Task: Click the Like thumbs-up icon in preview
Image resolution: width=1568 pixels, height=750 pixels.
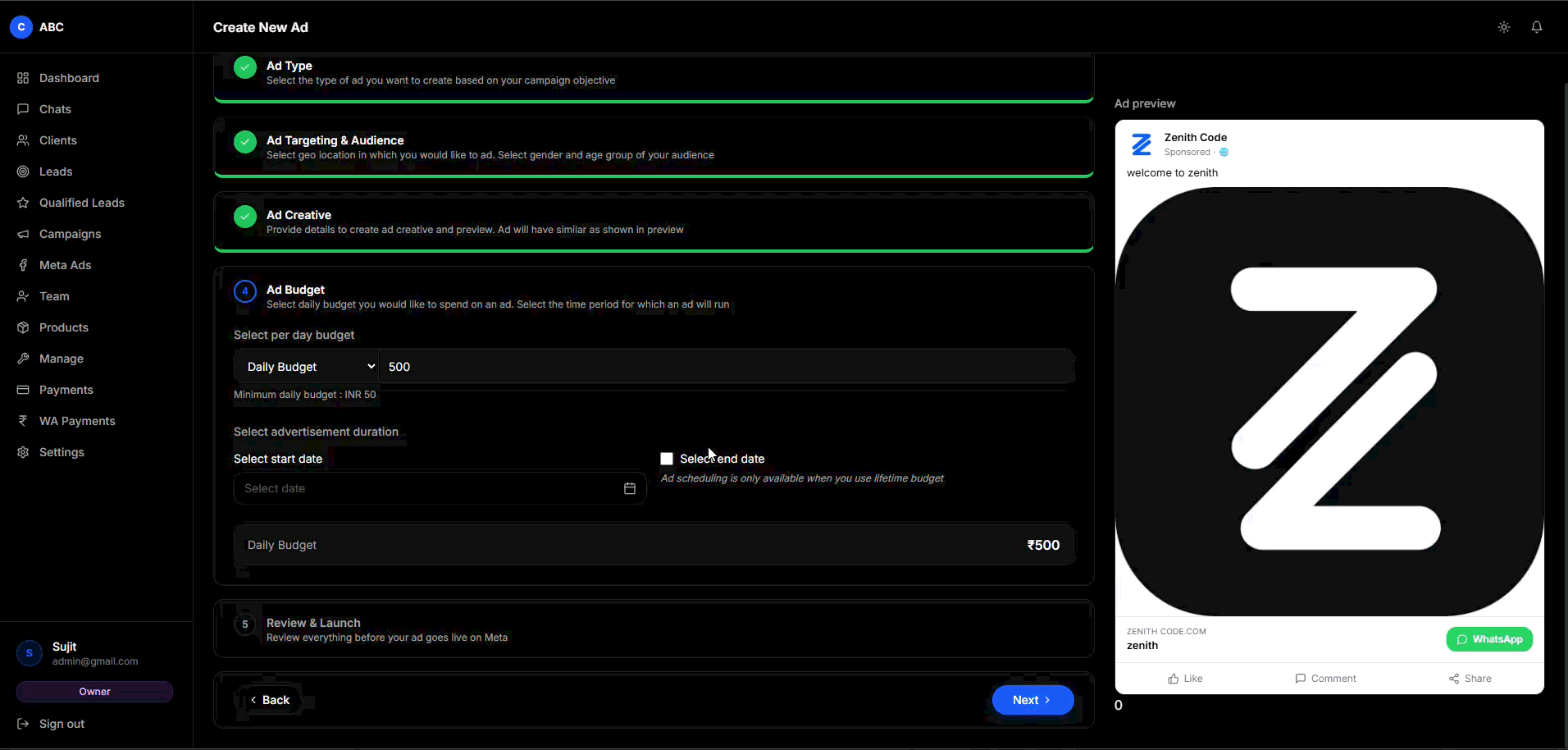Action: pos(1174,679)
